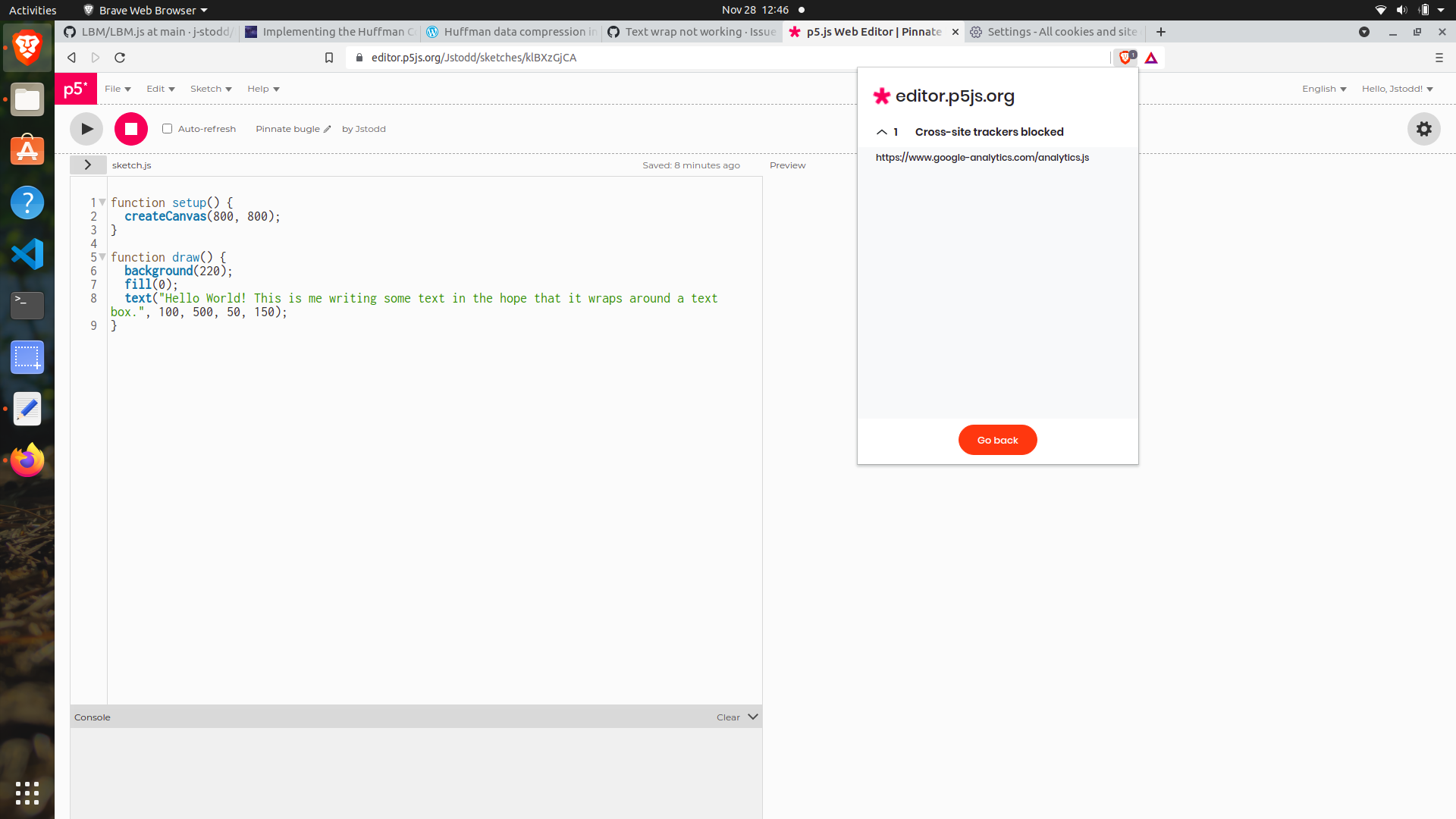Image resolution: width=1456 pixels, height=819 pixels.
Task: Click Clear to empty the console
Action: [x=726, y=717]
